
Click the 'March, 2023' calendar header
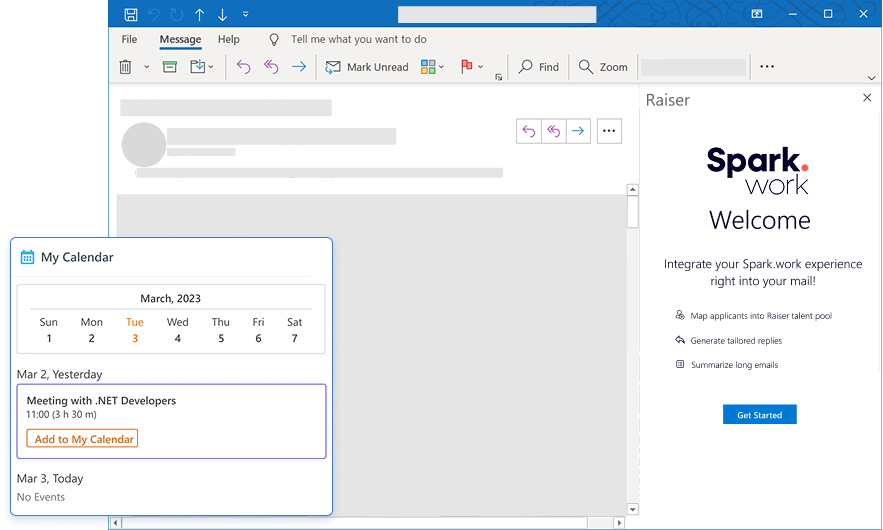tap(171, 299)
